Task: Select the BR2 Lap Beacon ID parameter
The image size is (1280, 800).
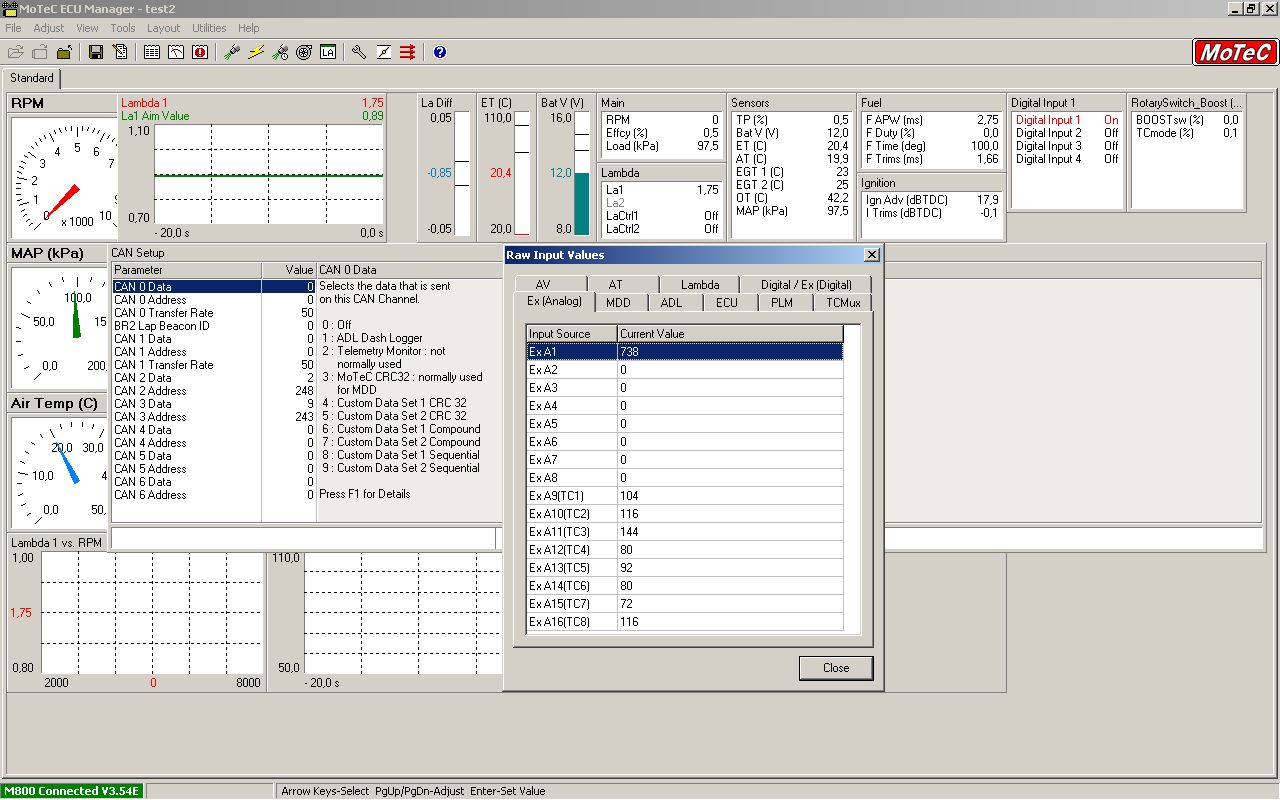Action: (213, 326)
